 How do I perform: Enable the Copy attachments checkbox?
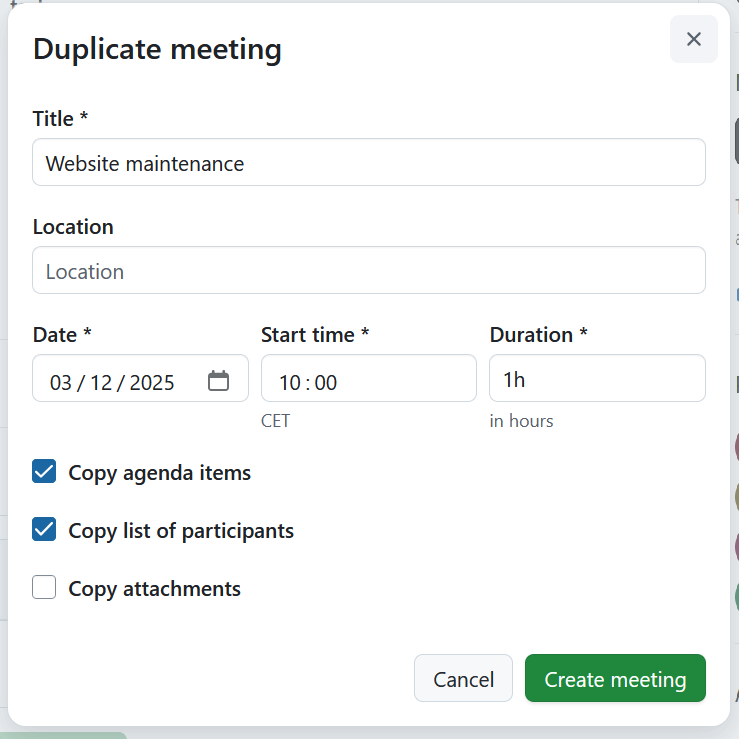[44, 588]
